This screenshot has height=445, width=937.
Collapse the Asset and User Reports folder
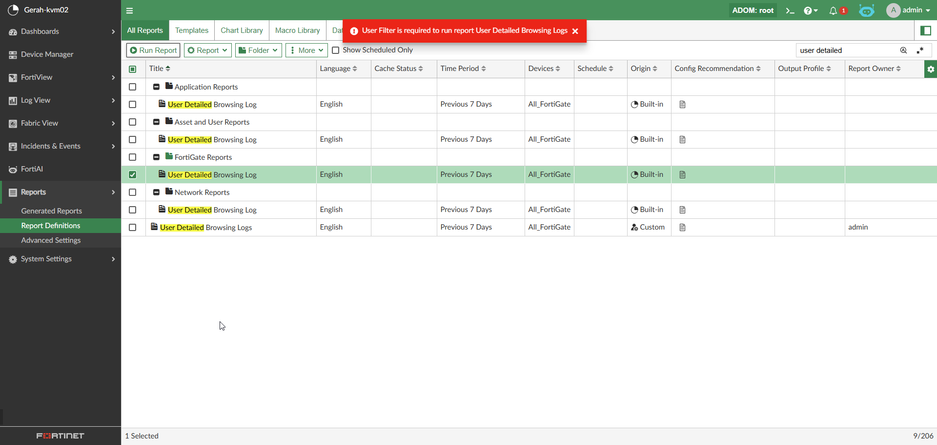[x=156, y=122]
